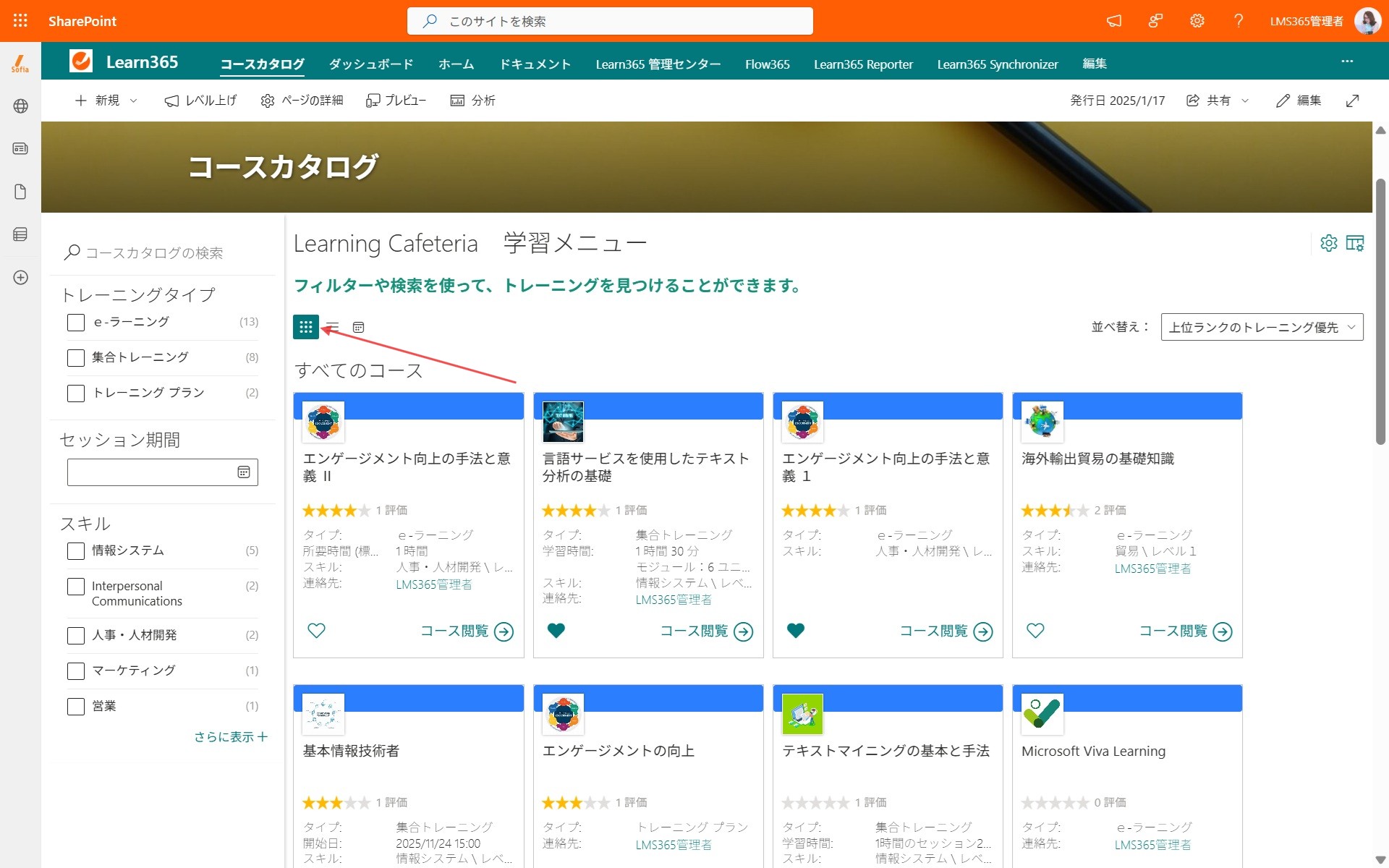1389x868 pixels.
Task: Check the 営業 skill filter
Action: click(x=76, y=707)
